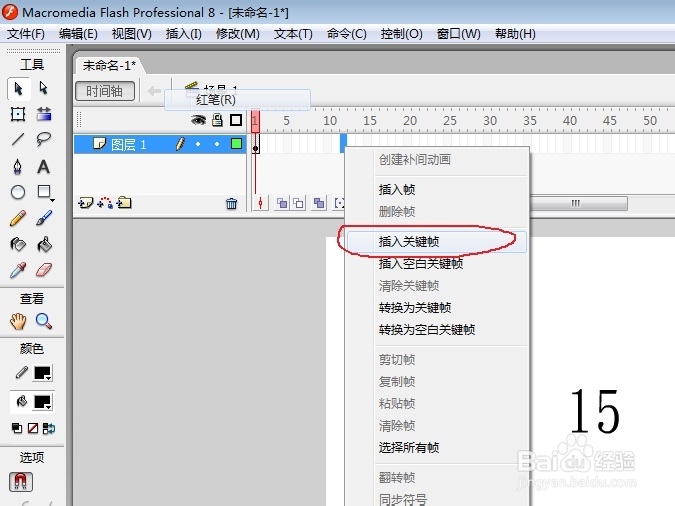Open the 修改(M) menu
This screenshot has height=506, width=675.
(238, 34)
